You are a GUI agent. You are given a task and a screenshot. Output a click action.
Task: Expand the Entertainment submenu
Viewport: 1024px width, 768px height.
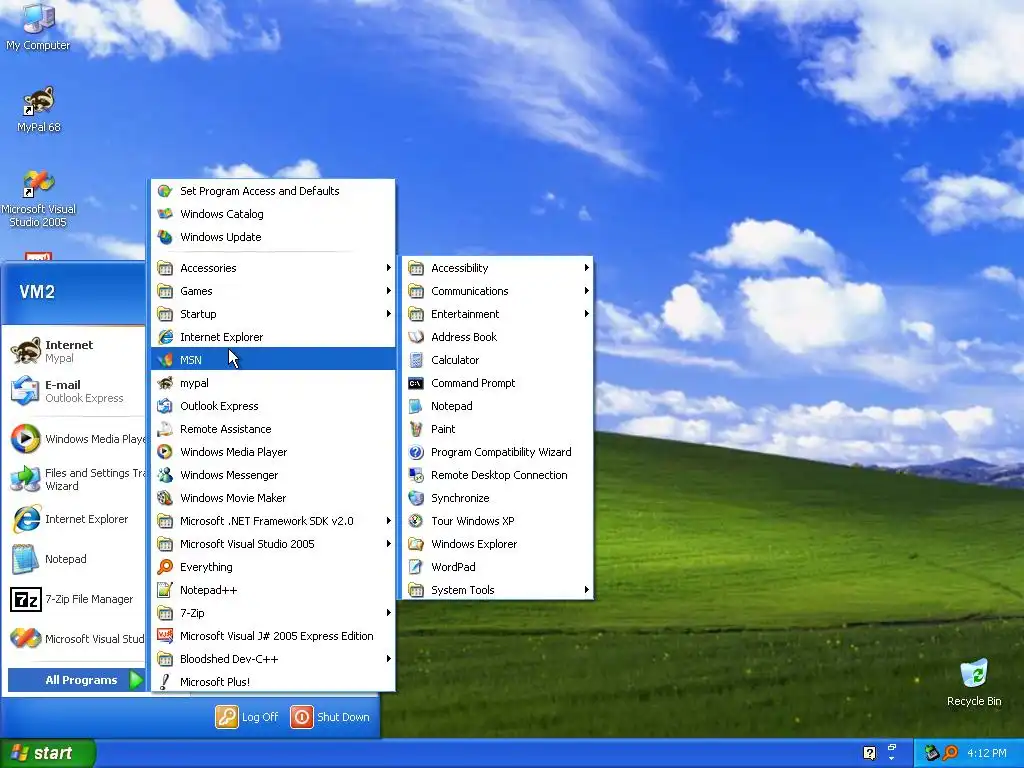[x=498, y=314]
